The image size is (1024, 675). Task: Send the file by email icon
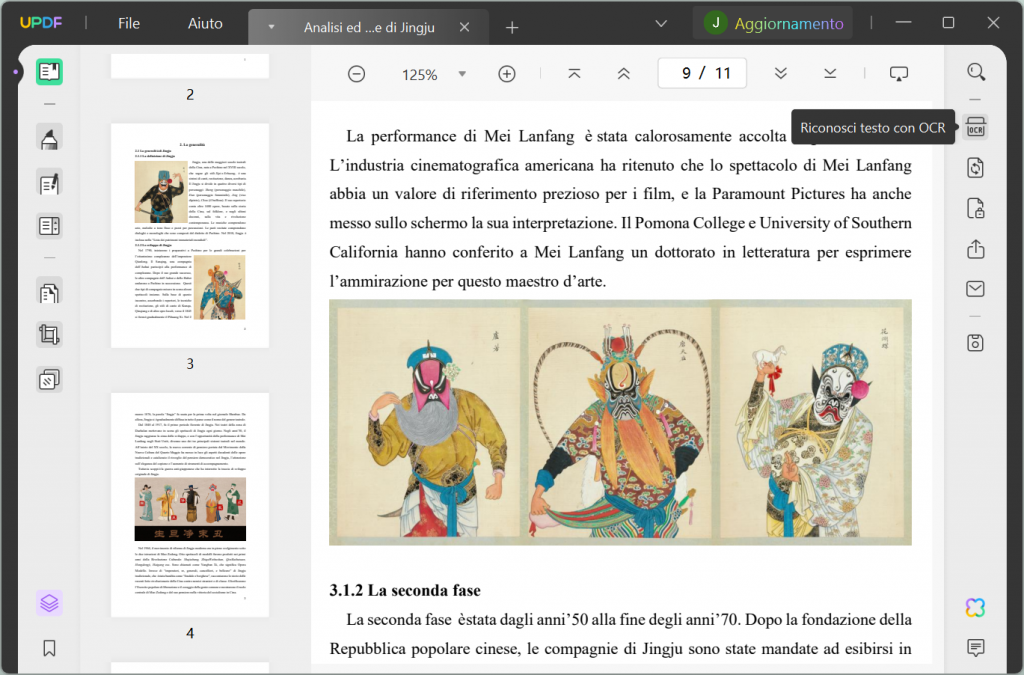[976, 290]
